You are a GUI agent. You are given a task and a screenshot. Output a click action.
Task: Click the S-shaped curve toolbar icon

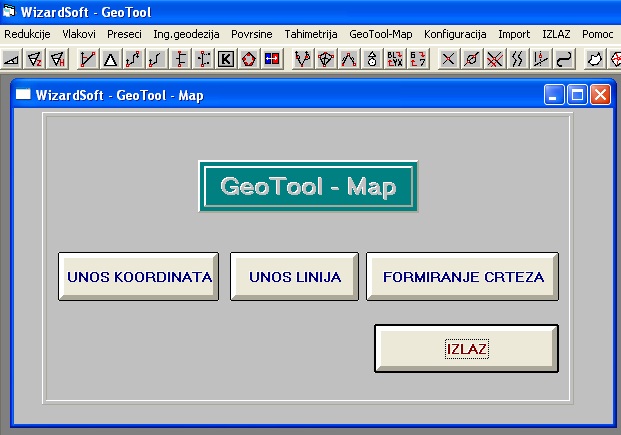click(565, 60)
